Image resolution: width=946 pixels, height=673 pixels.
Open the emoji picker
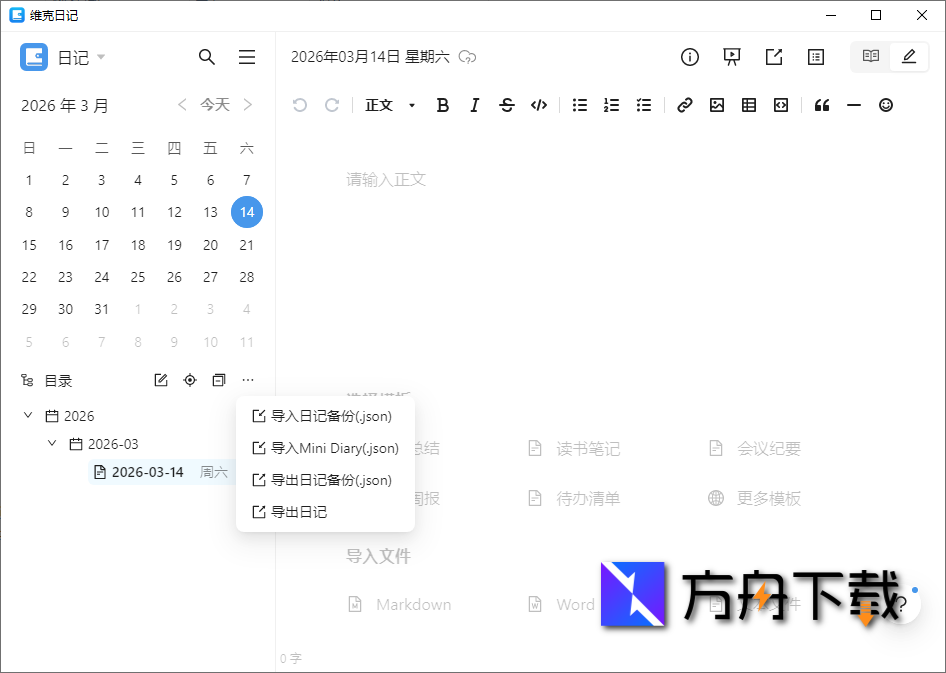[x=886, y=105]
